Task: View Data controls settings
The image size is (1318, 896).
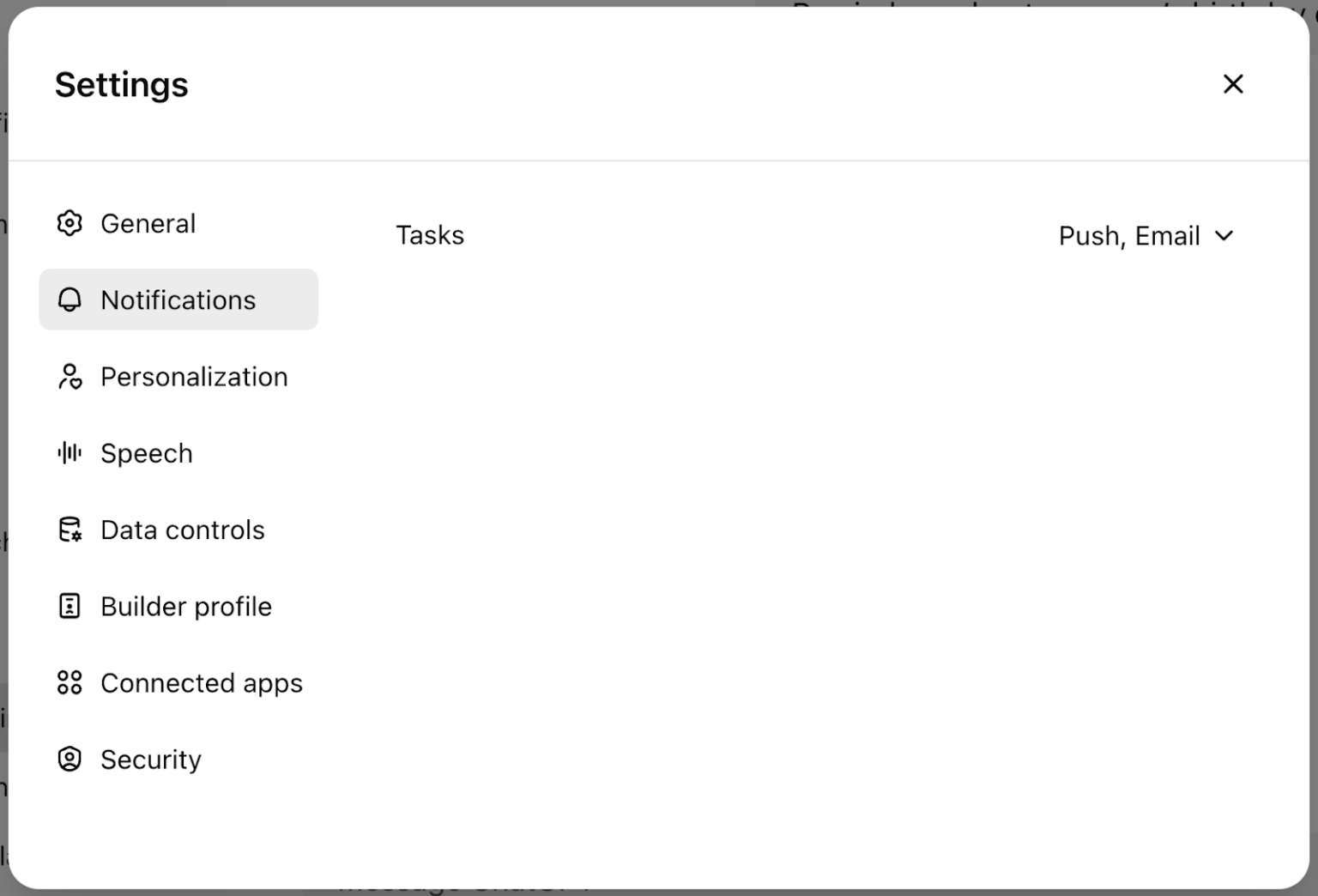Action: (x=183, y=530)
